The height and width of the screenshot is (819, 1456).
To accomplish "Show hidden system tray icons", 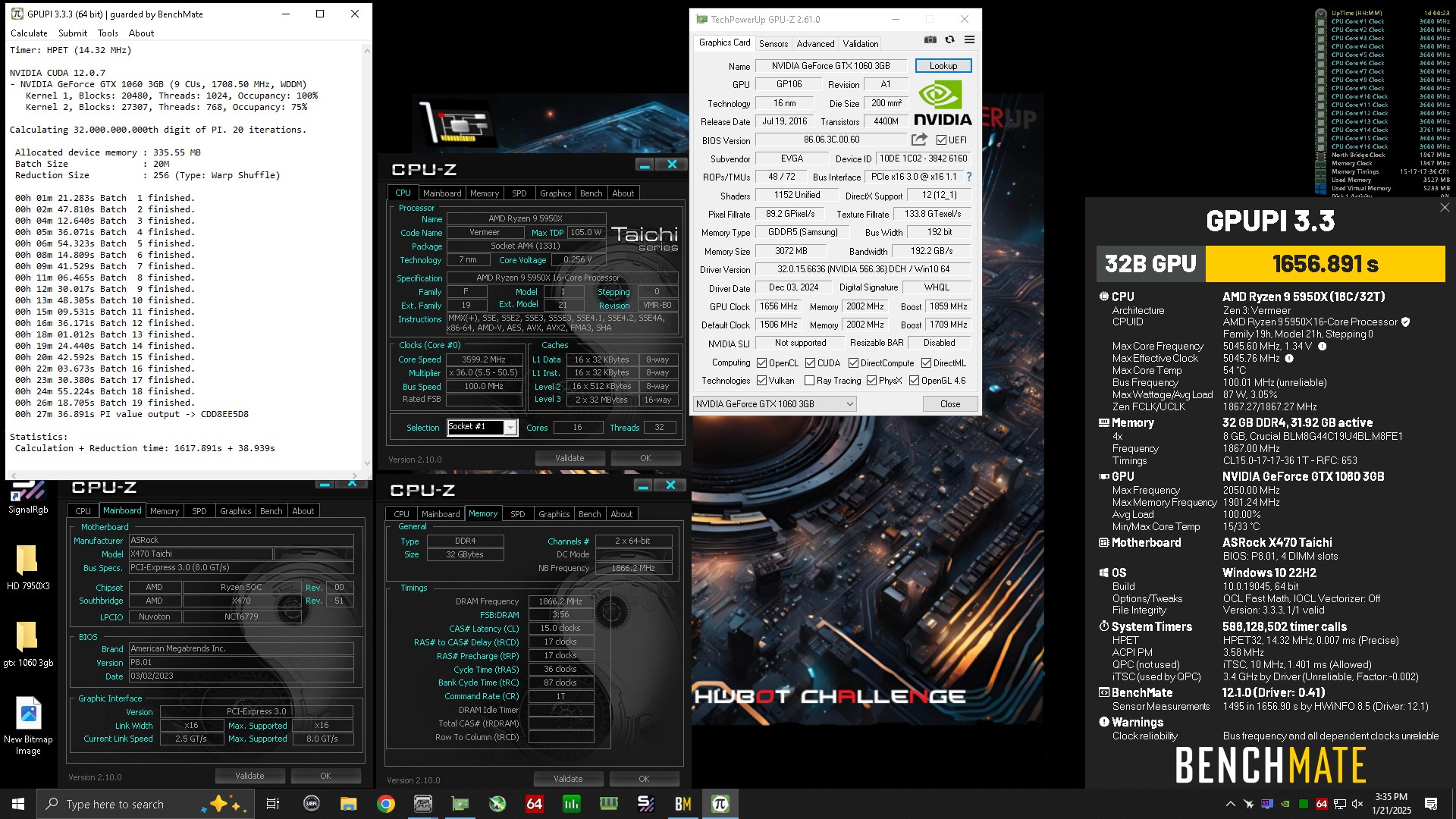I will tap(1230, 804).
